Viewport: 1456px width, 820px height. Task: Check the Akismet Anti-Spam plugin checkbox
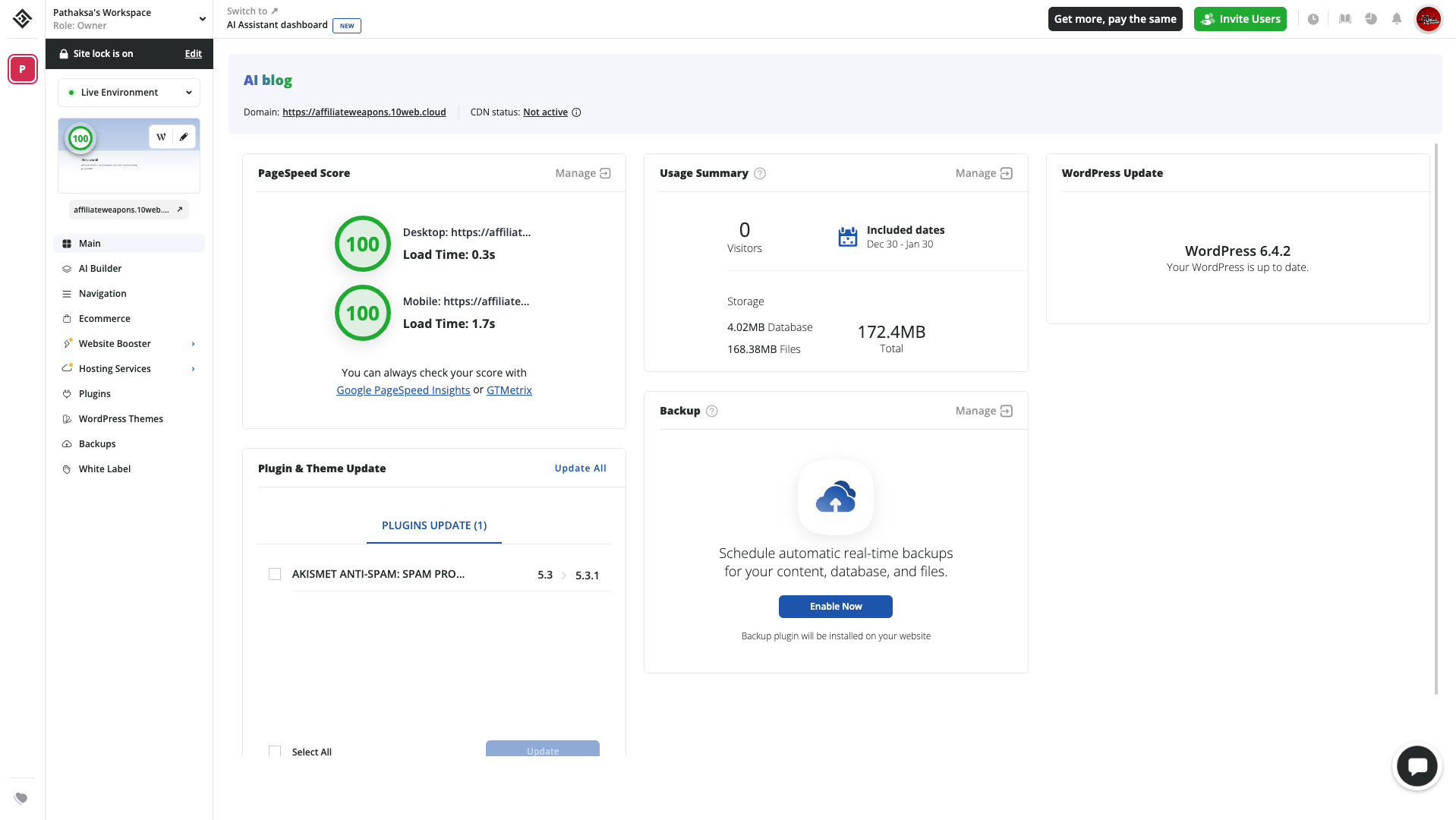coord(275,574)
